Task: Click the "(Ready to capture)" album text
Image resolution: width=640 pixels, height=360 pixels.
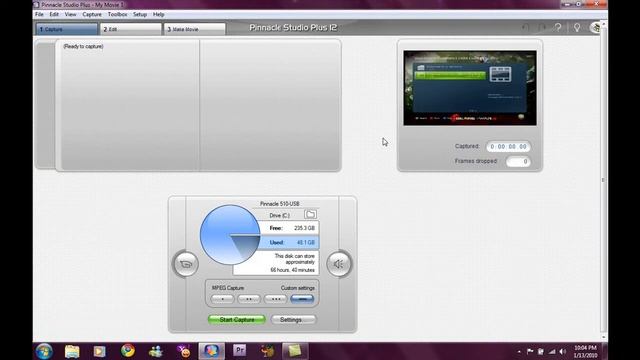Action: [x=83, y=47]
